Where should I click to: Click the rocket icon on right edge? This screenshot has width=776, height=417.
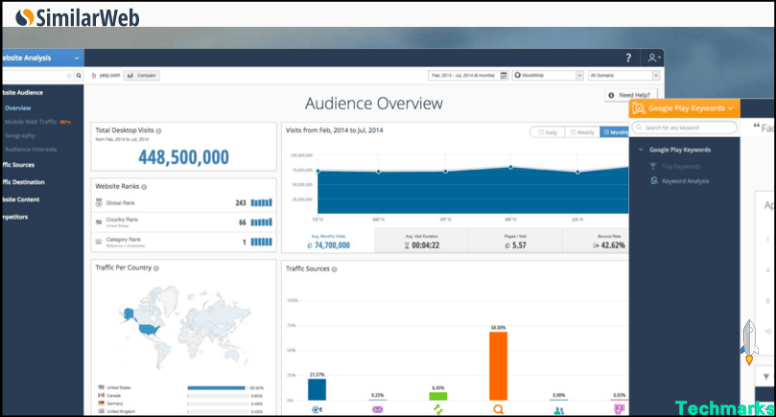pos(748,340)
